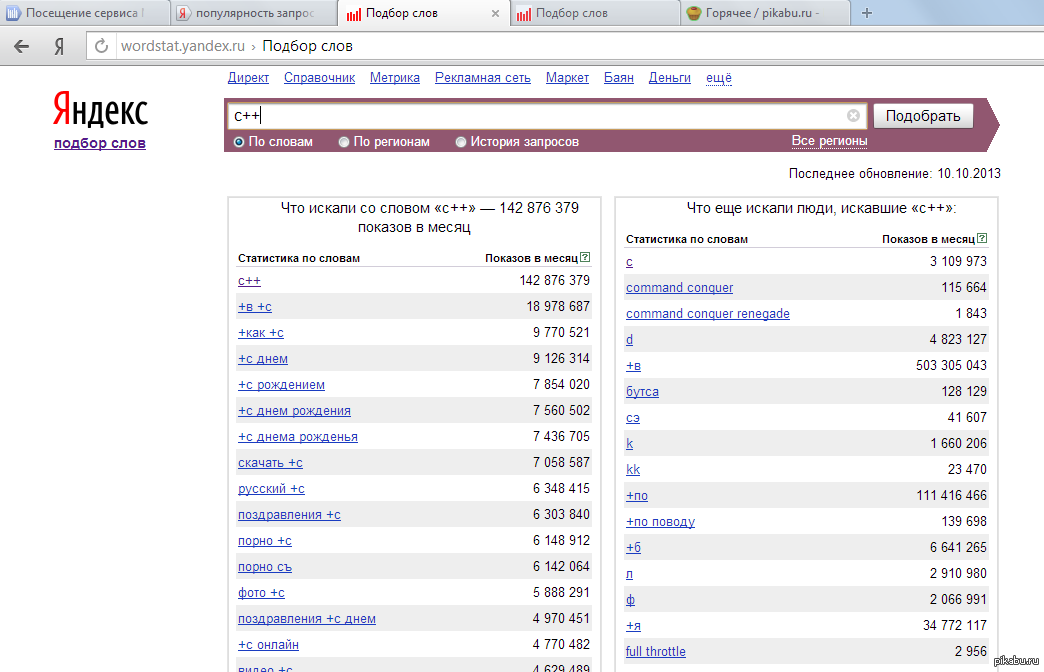Open the +в link in right table
The width and height of the screenshot is (1044, 672).
[x=633, y=365]
